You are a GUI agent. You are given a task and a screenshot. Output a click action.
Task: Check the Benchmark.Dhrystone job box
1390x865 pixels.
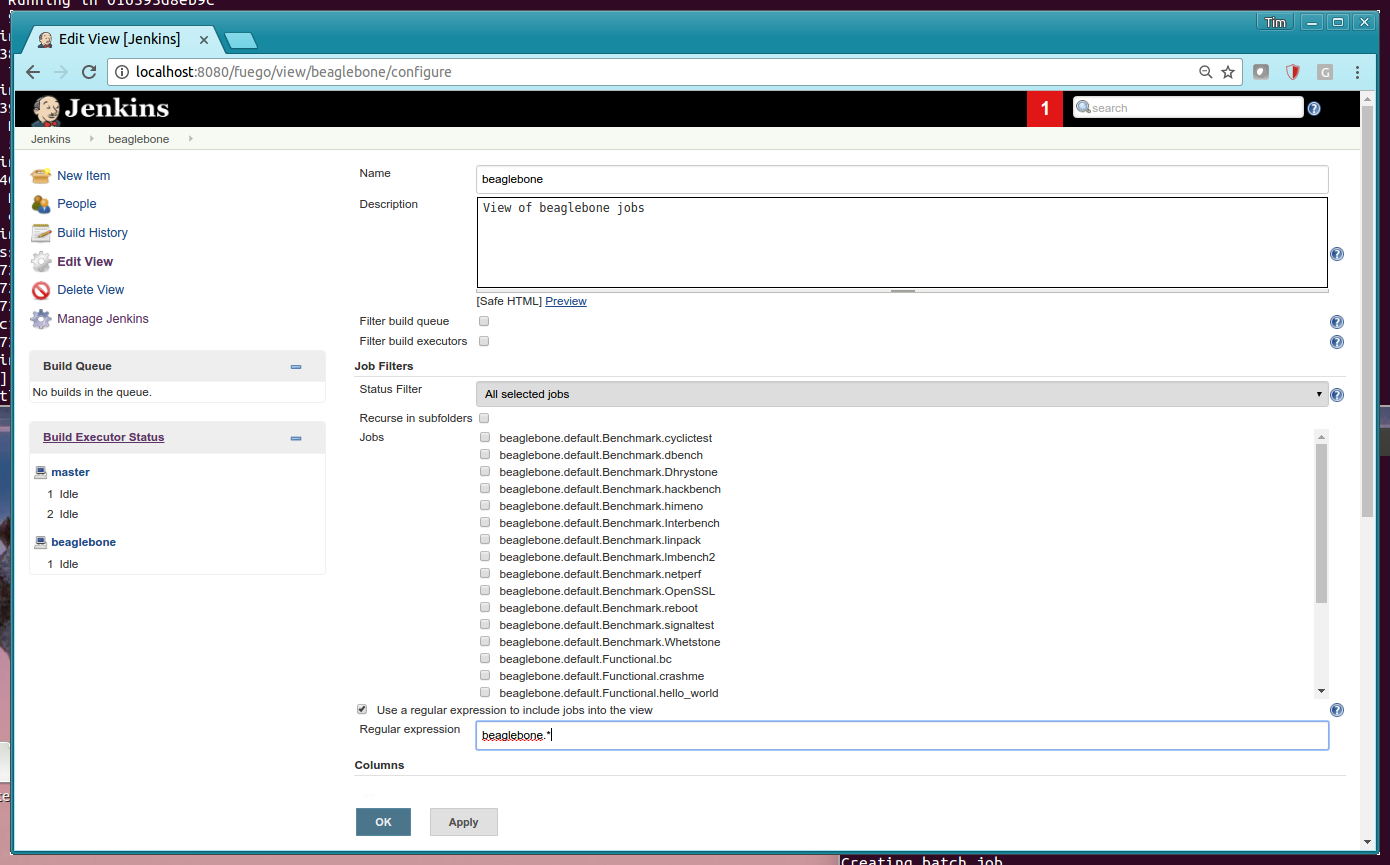coord(485,471)
